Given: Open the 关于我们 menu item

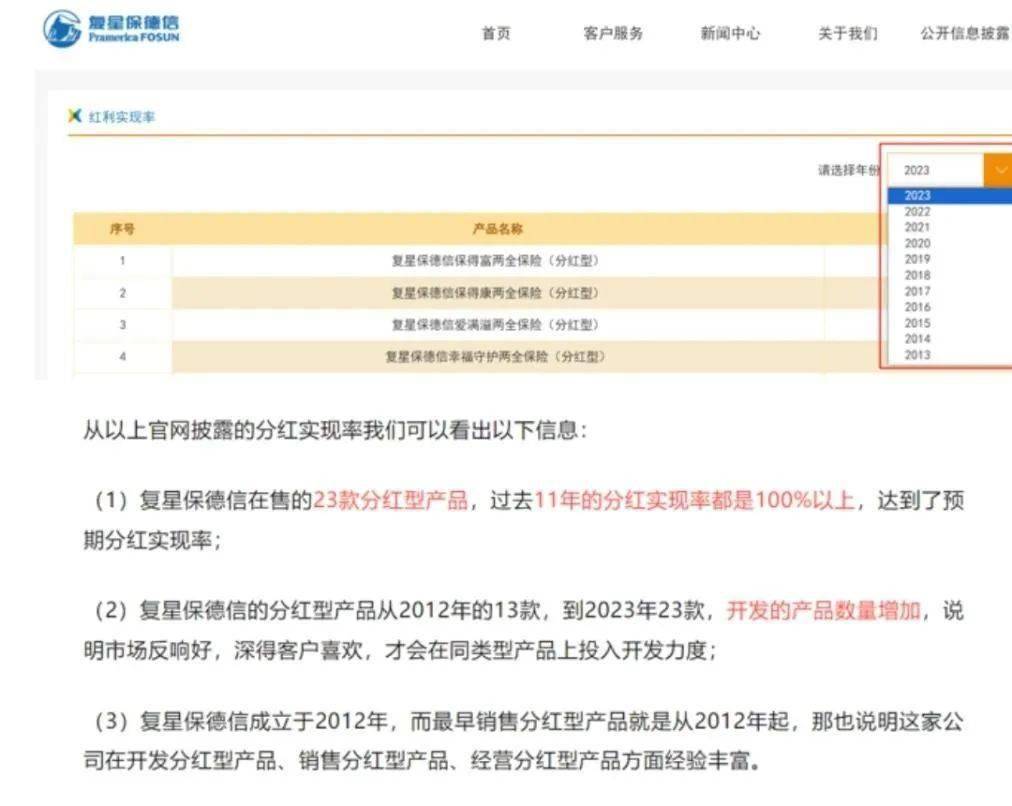Looking at the screenshot, I should pos(847,33).
